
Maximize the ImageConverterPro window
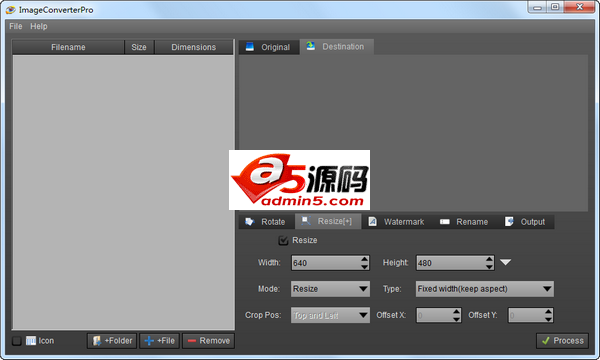pyautogui.click(x=555, y=7)
